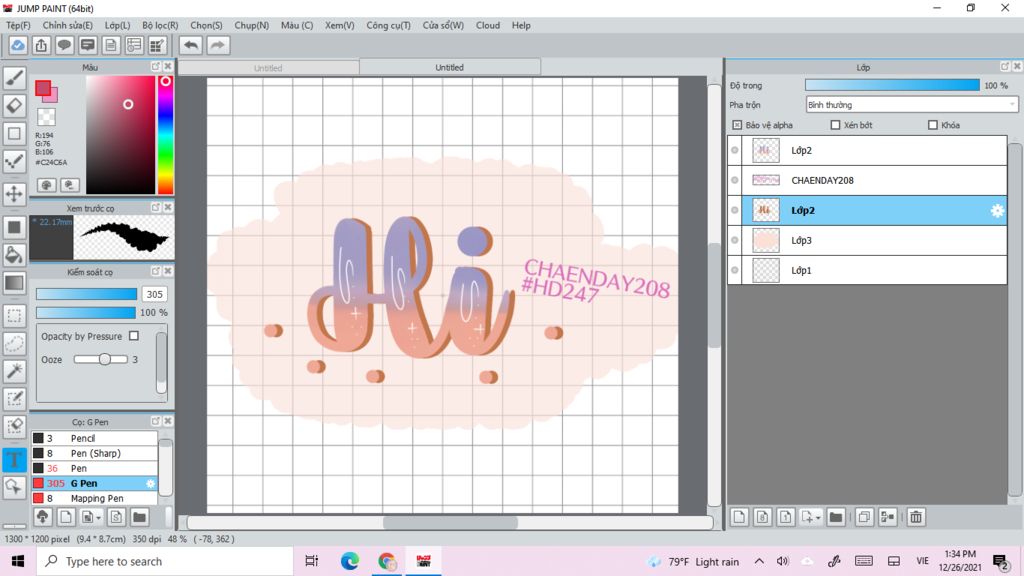
Task: Open the Cửa sổ(W) menu
Action: 443,25
